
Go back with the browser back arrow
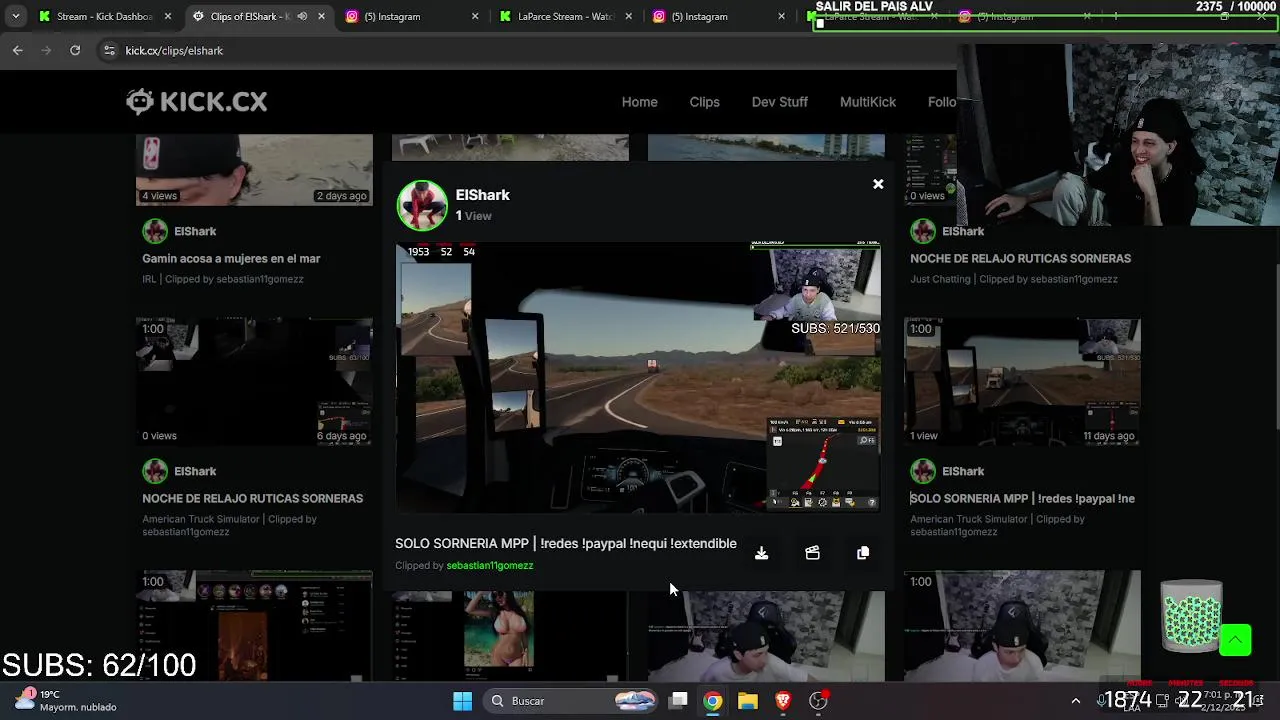(x=18, y=50)
